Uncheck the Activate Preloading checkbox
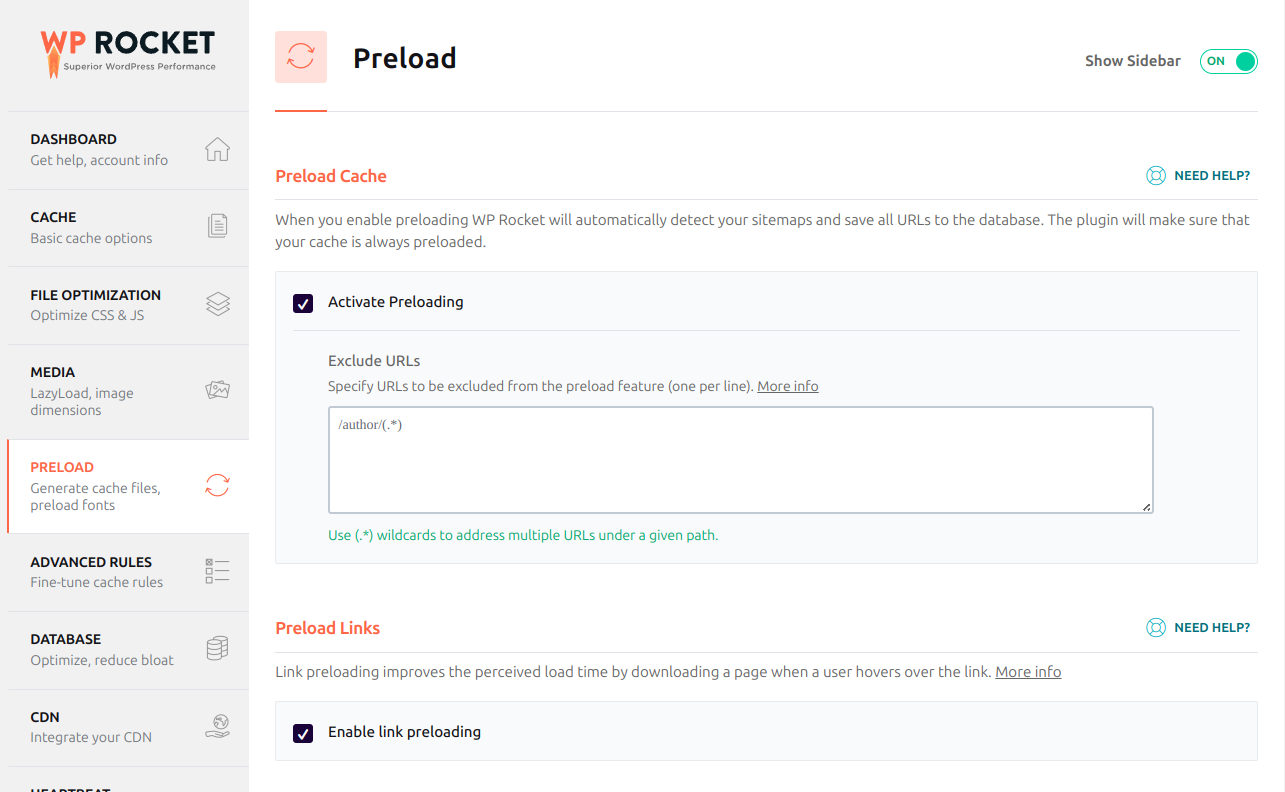 pos(303,302)
